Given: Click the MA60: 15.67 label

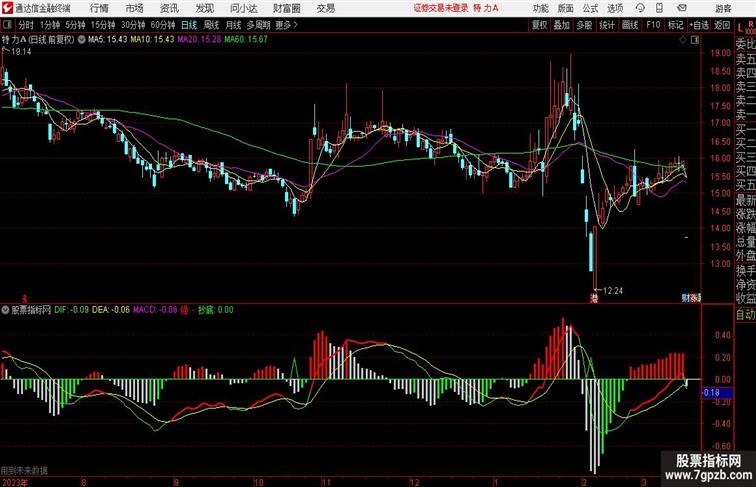Looking at the screenshot, I should tap(245, 40).
